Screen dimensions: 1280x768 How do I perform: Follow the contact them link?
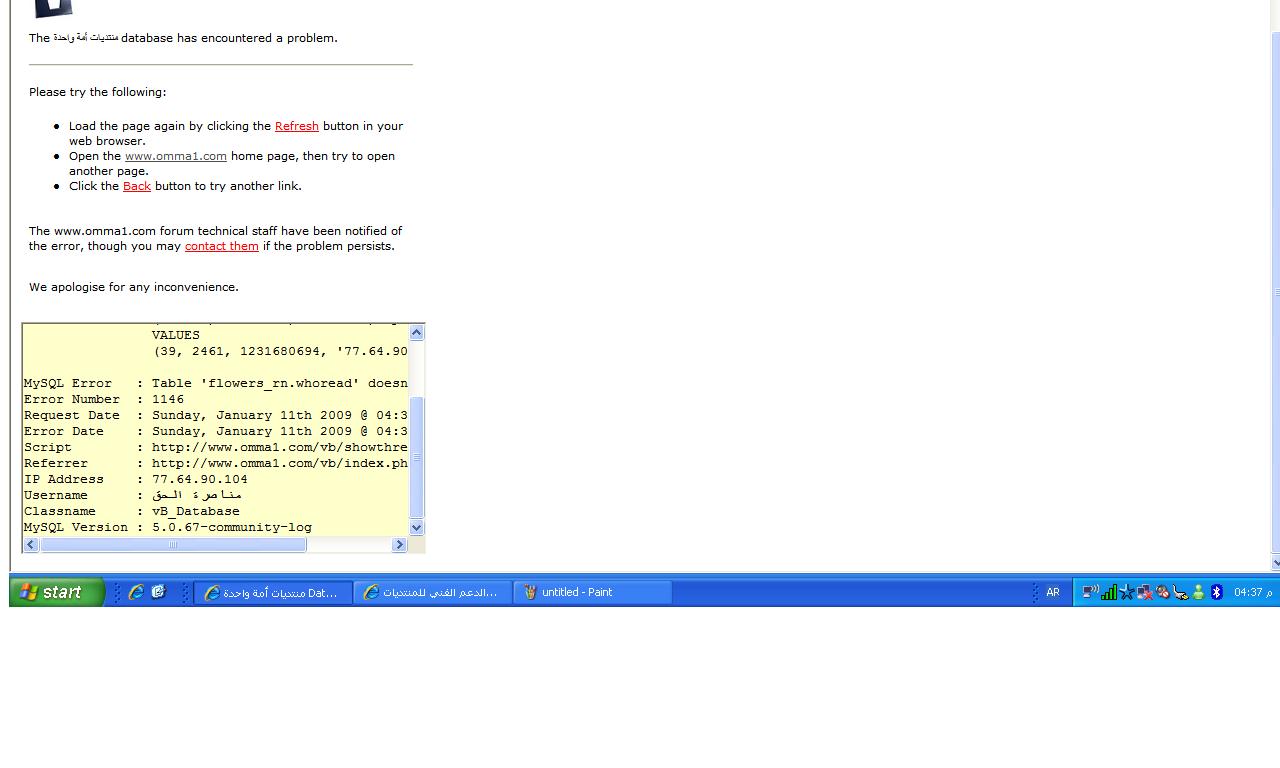pos(221,246)
